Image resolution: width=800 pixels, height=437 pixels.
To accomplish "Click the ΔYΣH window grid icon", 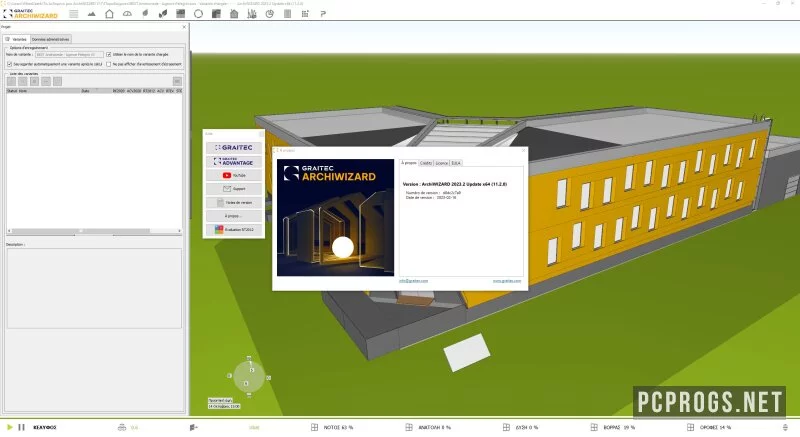I will [x=506, y=427].
